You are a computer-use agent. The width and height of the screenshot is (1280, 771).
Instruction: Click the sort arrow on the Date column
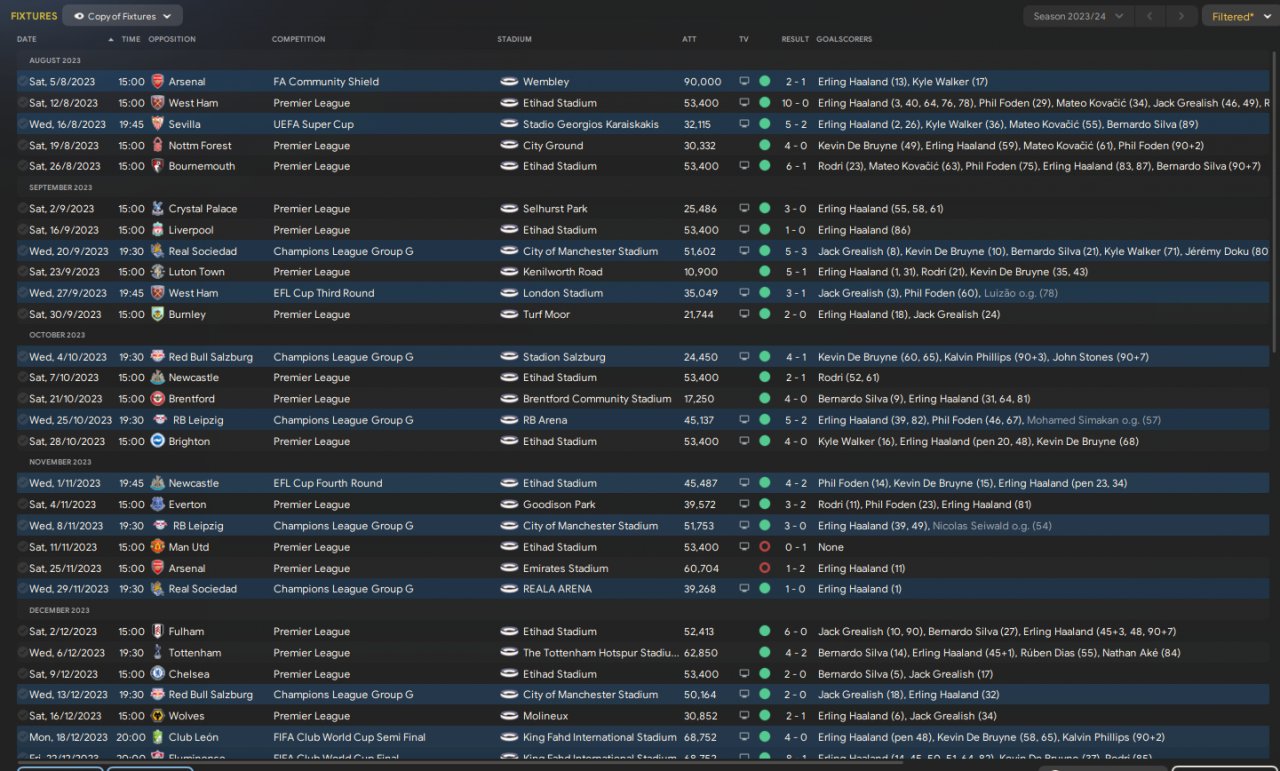[110, 39]
